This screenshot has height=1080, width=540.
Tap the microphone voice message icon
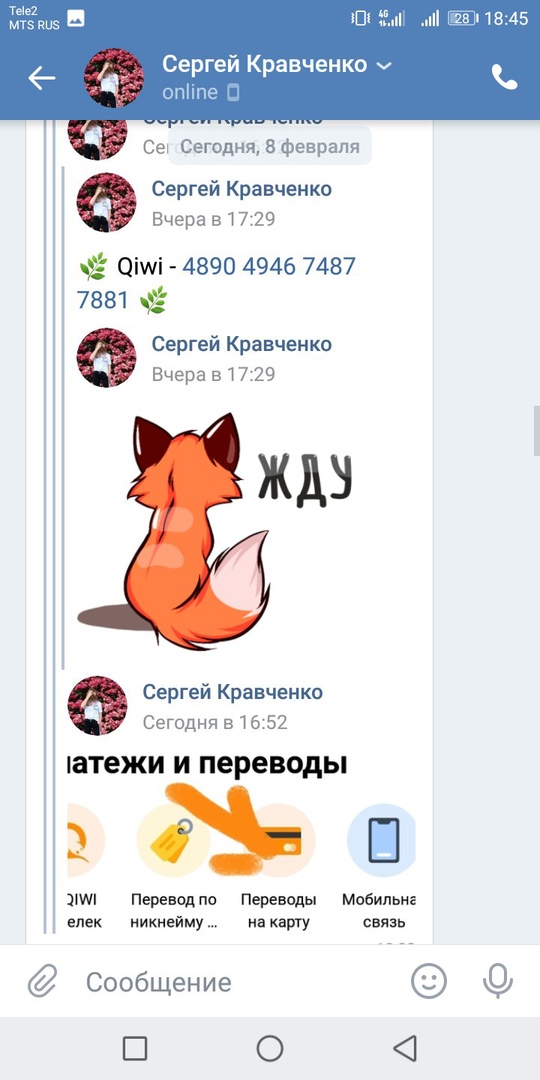[x=497, y=981]
